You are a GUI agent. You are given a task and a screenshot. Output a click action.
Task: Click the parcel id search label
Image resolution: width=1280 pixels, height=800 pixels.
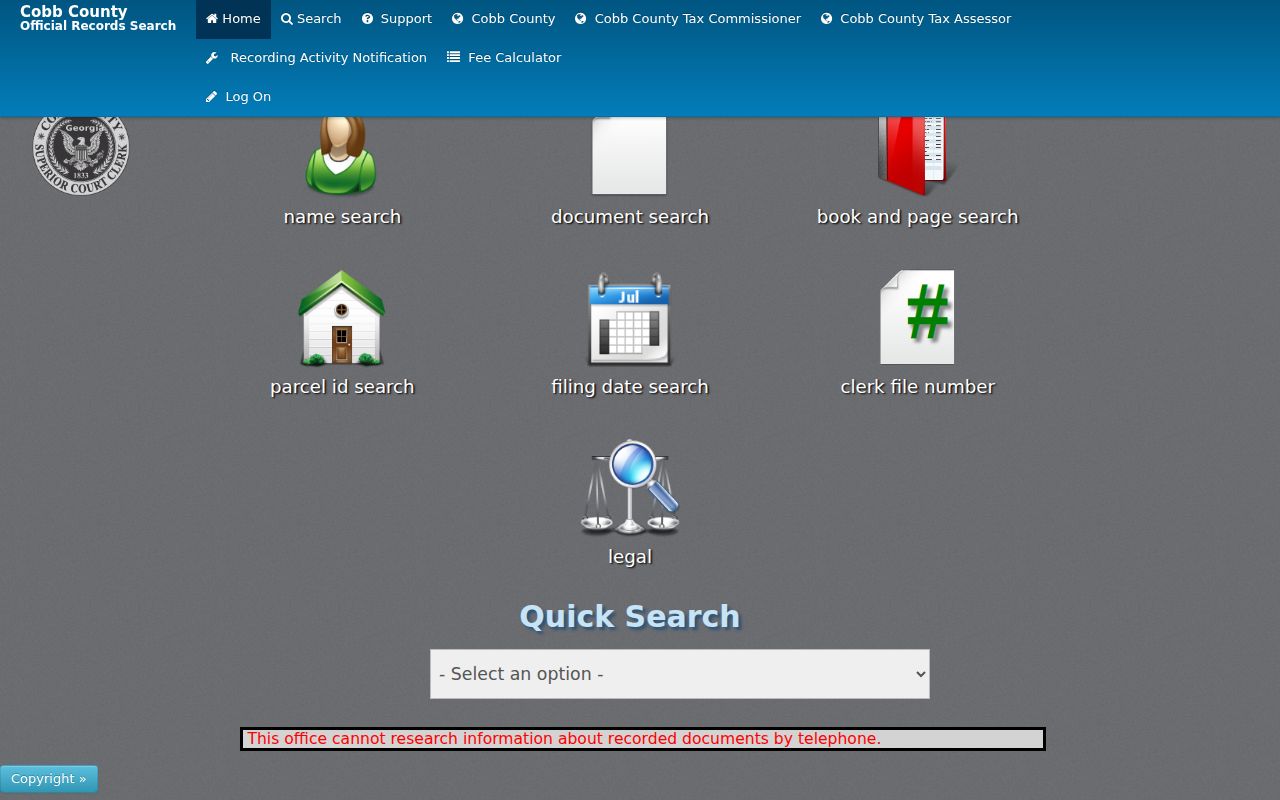pyautogui.click(x=342, y=387)
